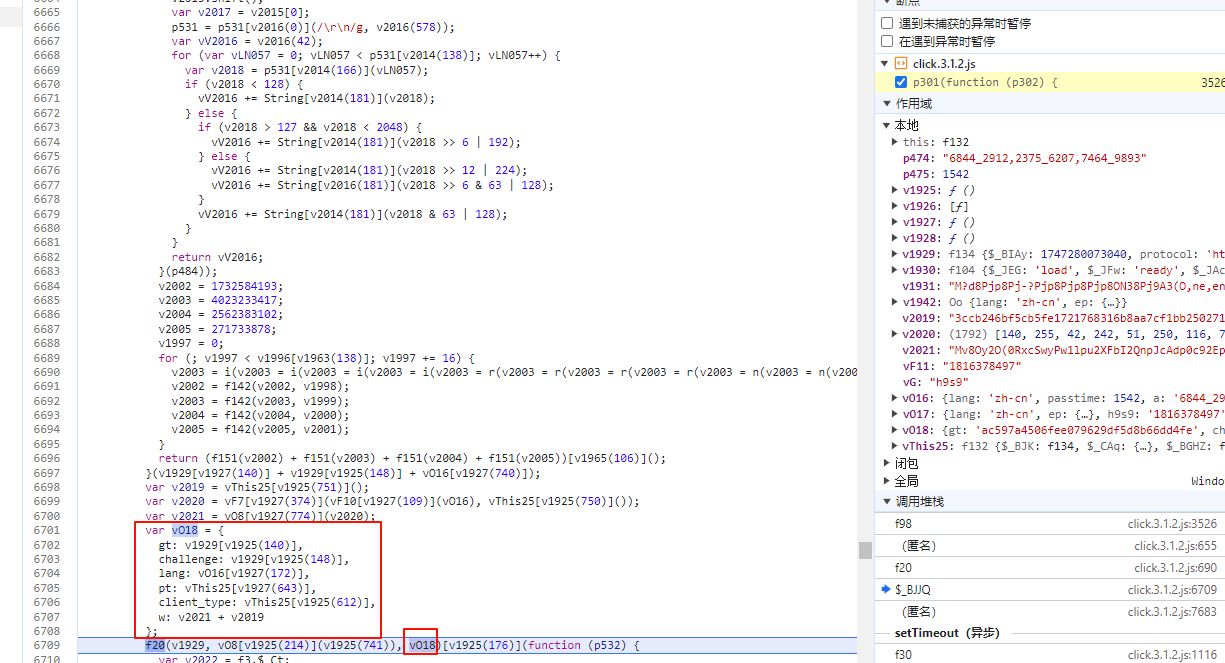Expand the vThis25 f132 object
This screenshot has height=663, width=1225.
click(x=895, y=446)
